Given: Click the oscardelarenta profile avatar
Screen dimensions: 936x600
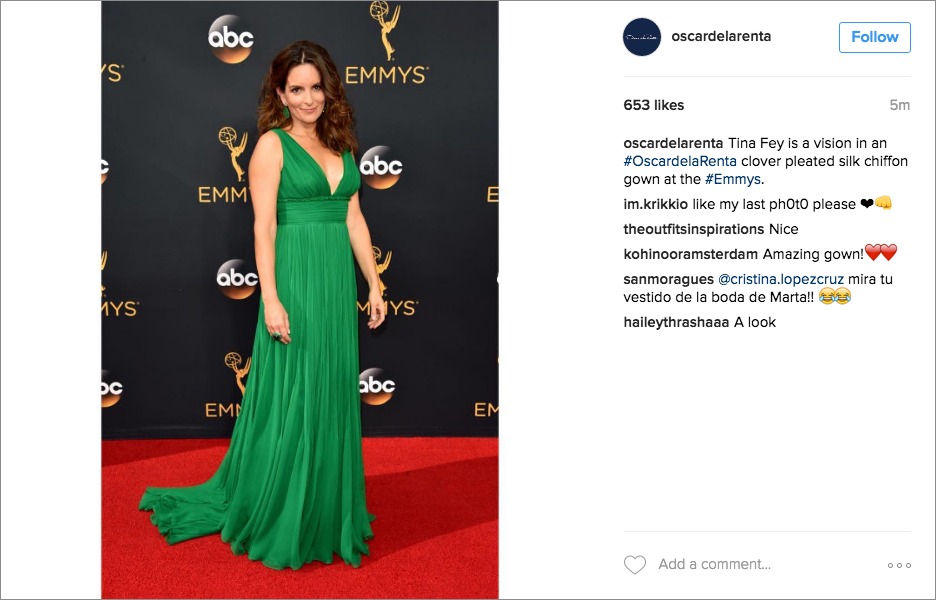Looking at the screenshot, I should [642, 37].
